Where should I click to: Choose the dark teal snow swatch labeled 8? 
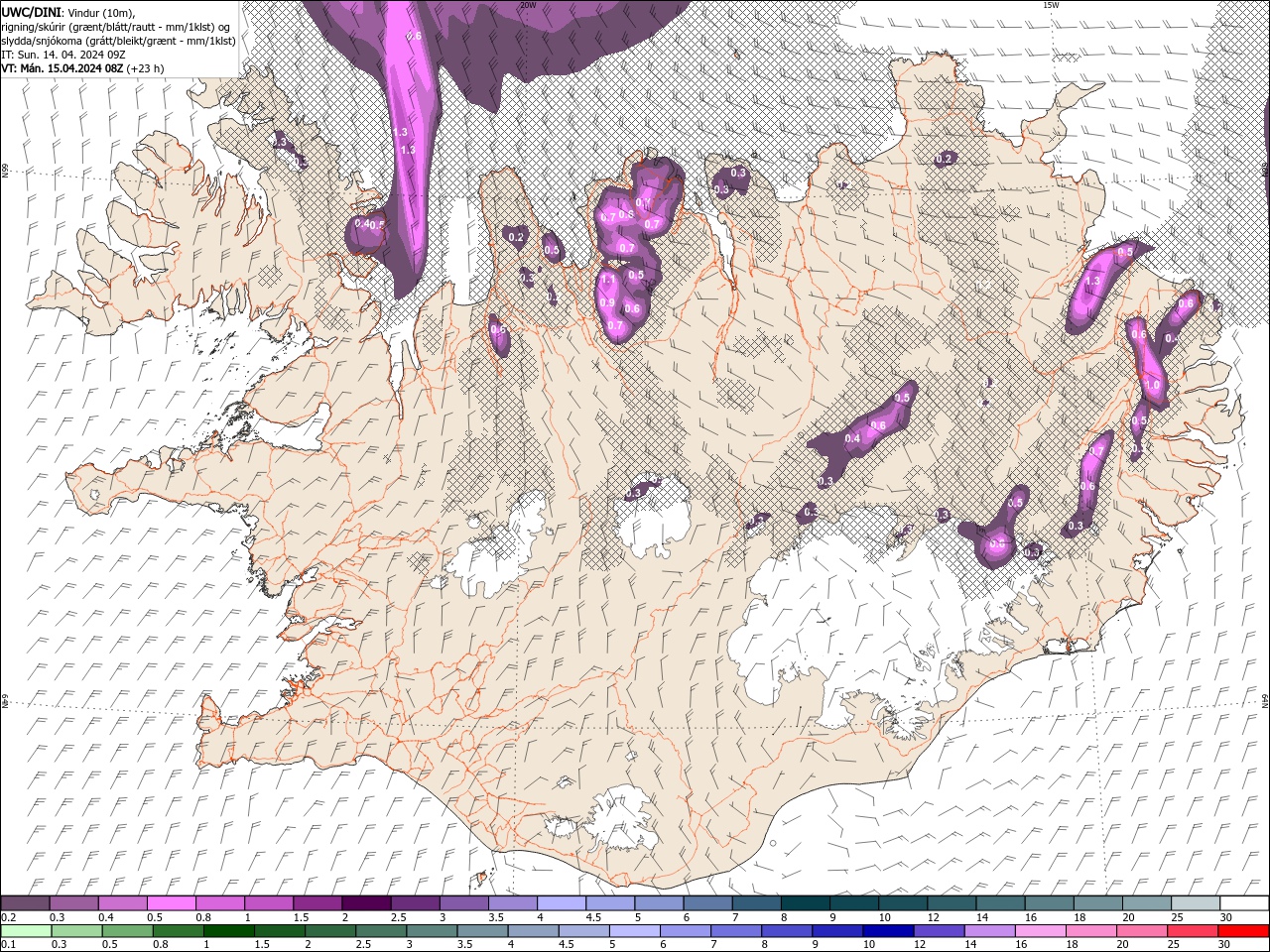click(805, 903)
